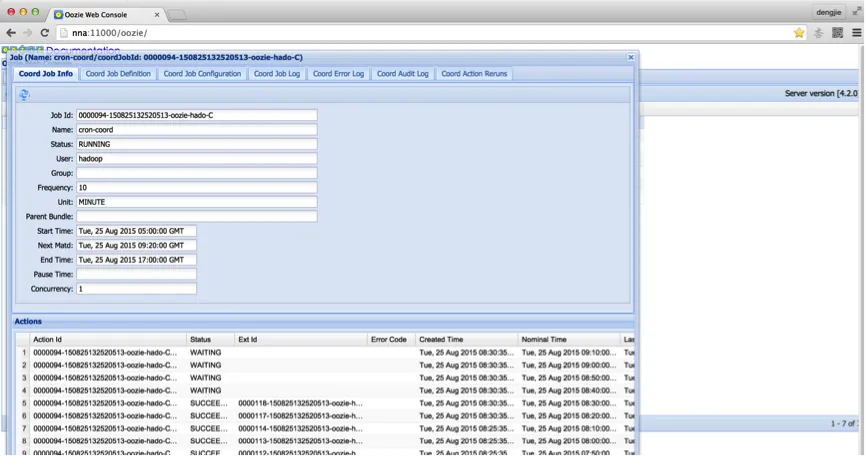Select action row 4 nominal time 08:40:00
This screenshot has height=456, width=865.
pos(325,390)
